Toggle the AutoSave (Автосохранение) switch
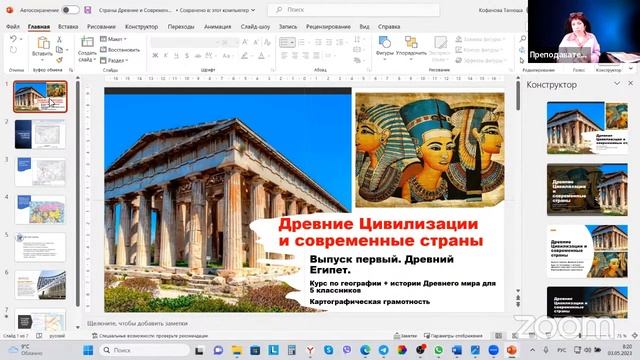Image resolution: width=640 pixels, height=360 pixels. (71, 10)
